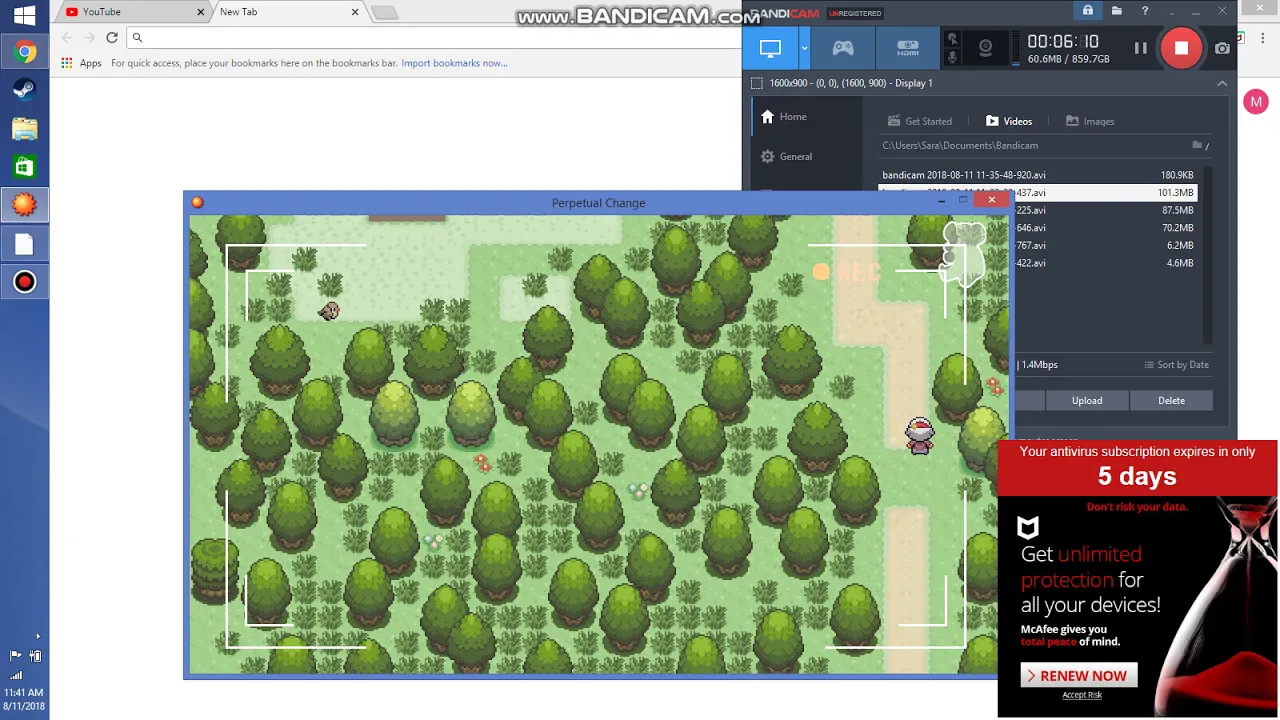Open Bandicam help question mark
Screen dimensions: 1280x720
pos(1145,11)
